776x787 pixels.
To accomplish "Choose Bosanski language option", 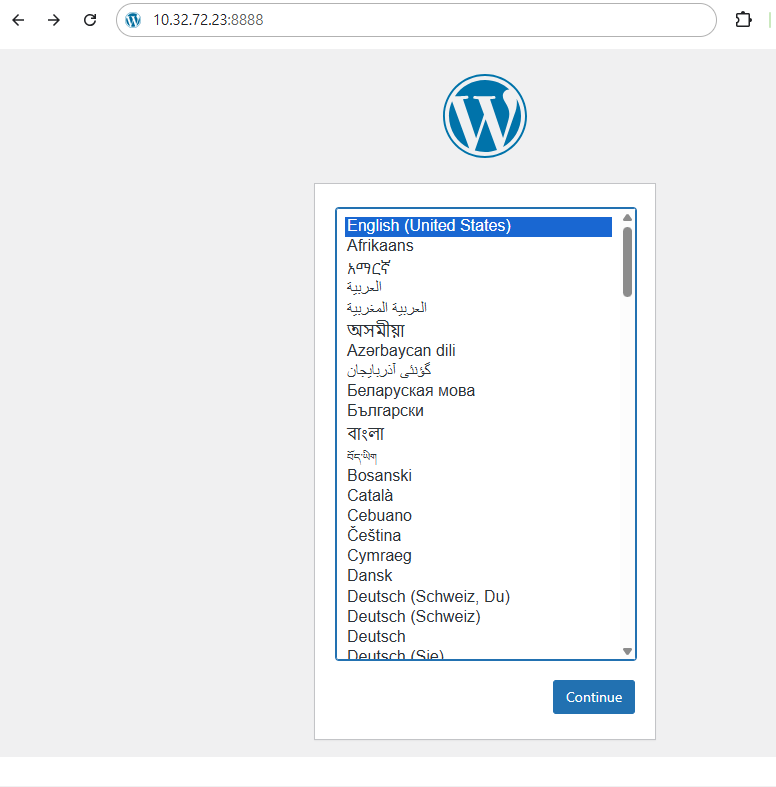I will click(379, 476).
